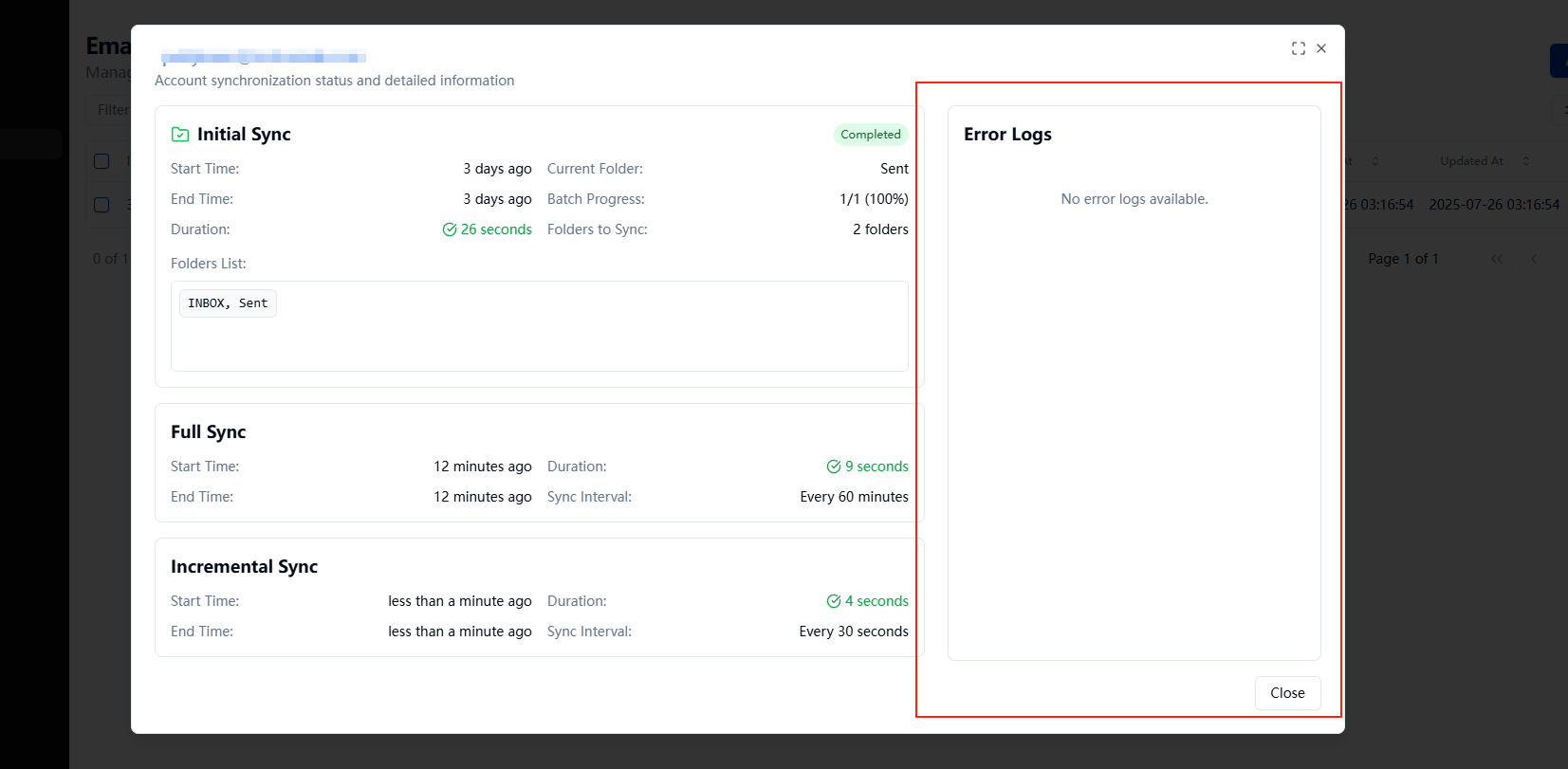This screenshot has height=769, width=1568.
Task: Click the first page chevron in pagination
Action: tap(1497, 259)
